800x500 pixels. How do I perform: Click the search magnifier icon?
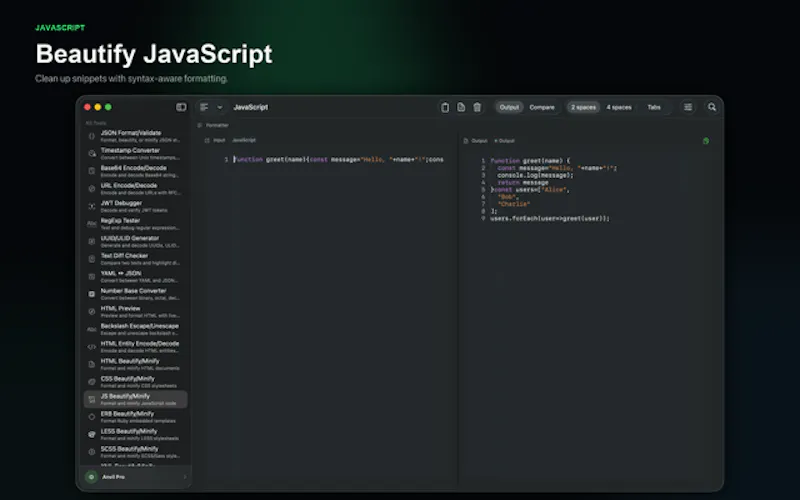pyautogui.click(x=712, y=107)
